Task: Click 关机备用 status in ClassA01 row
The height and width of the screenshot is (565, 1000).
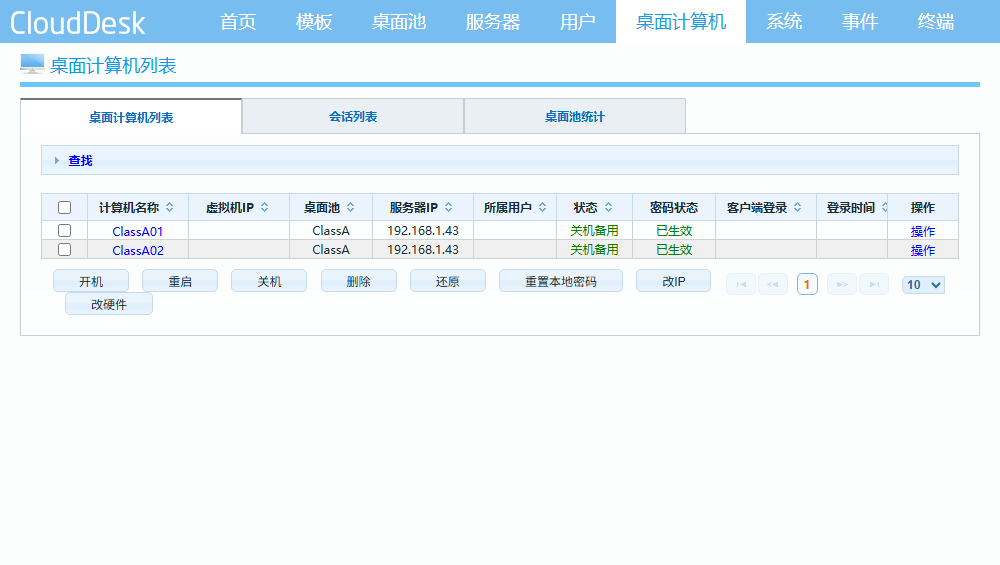Action: (594, 230)
